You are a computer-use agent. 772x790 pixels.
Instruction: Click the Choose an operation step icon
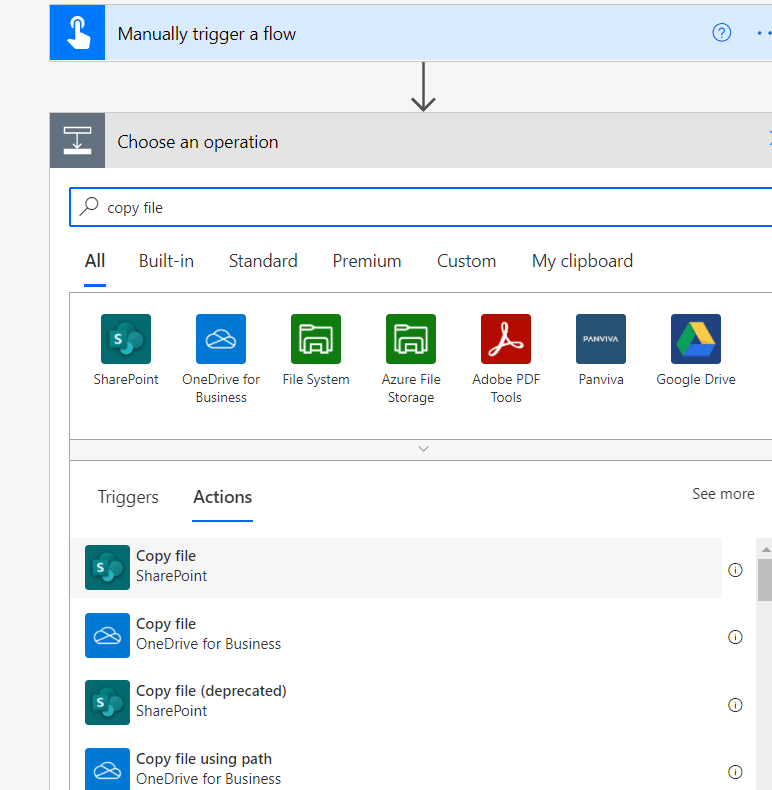click(x=78, y=141)
